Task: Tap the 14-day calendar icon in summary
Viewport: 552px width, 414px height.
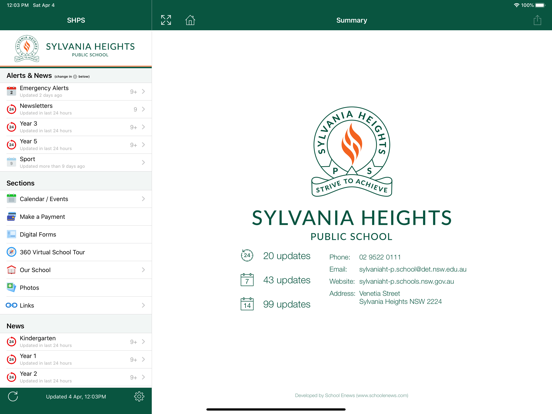Action: point(247,304)
